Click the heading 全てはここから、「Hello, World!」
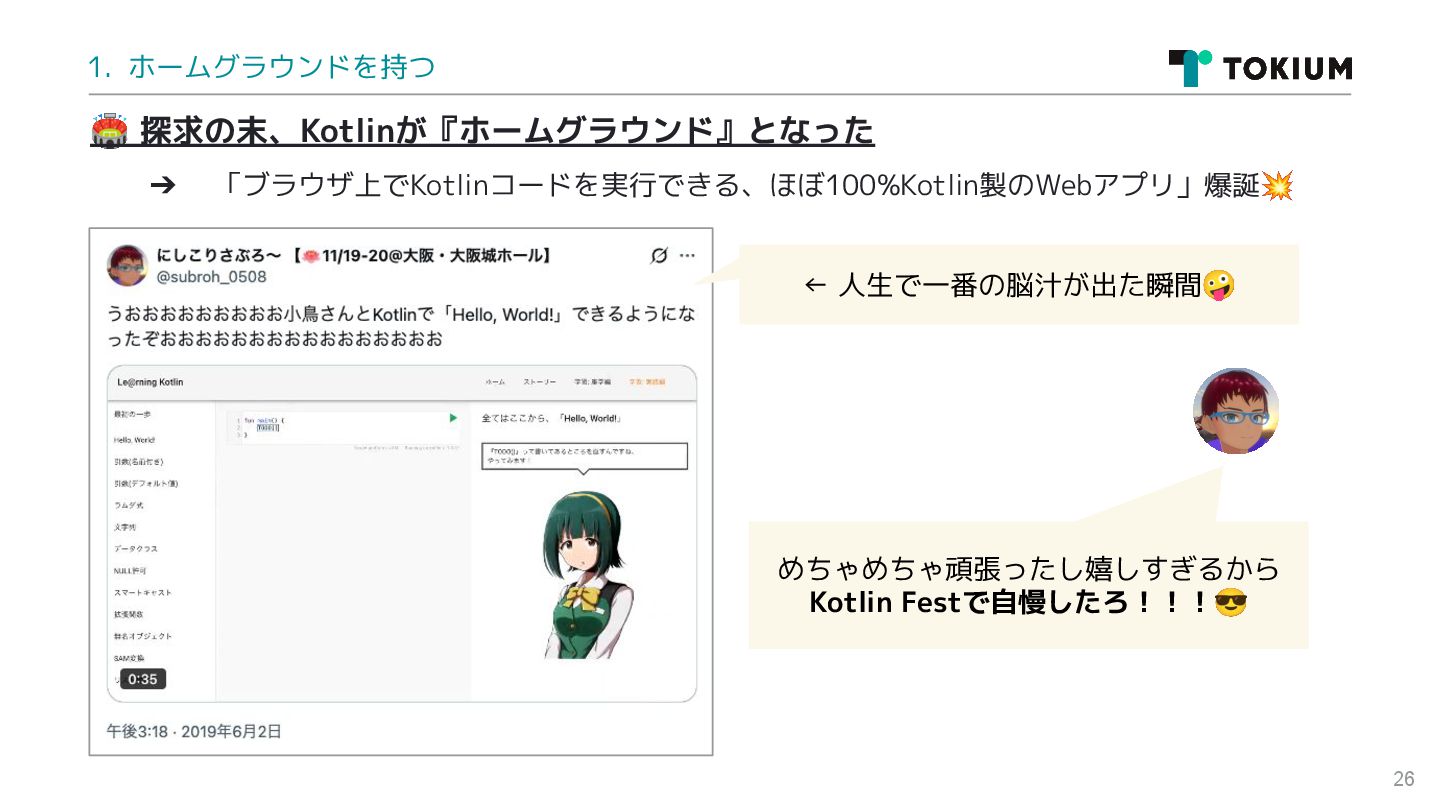Screen dimensions: 1440x810 tap(551, 418)
